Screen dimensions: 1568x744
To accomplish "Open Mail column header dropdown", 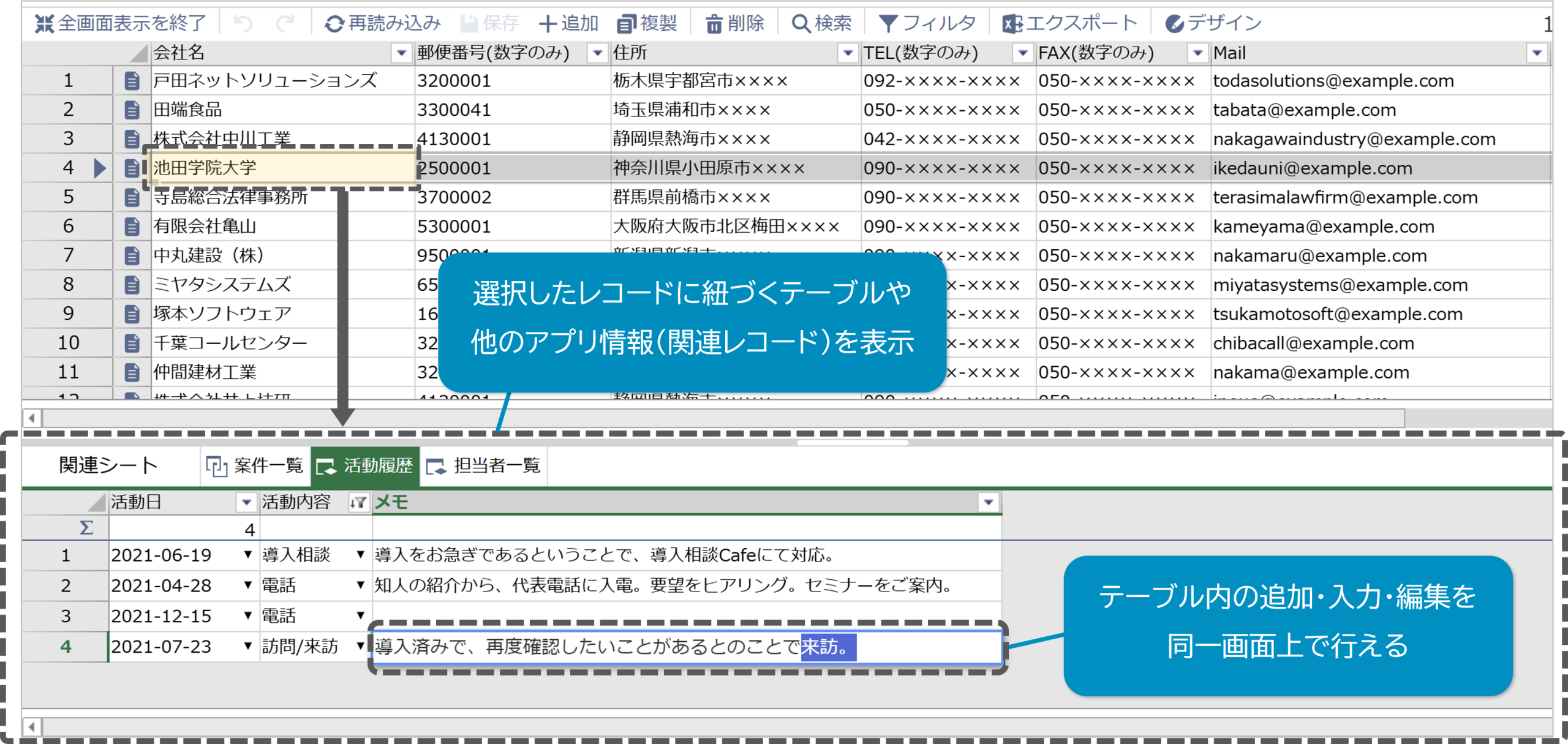I will [1536, 53].
